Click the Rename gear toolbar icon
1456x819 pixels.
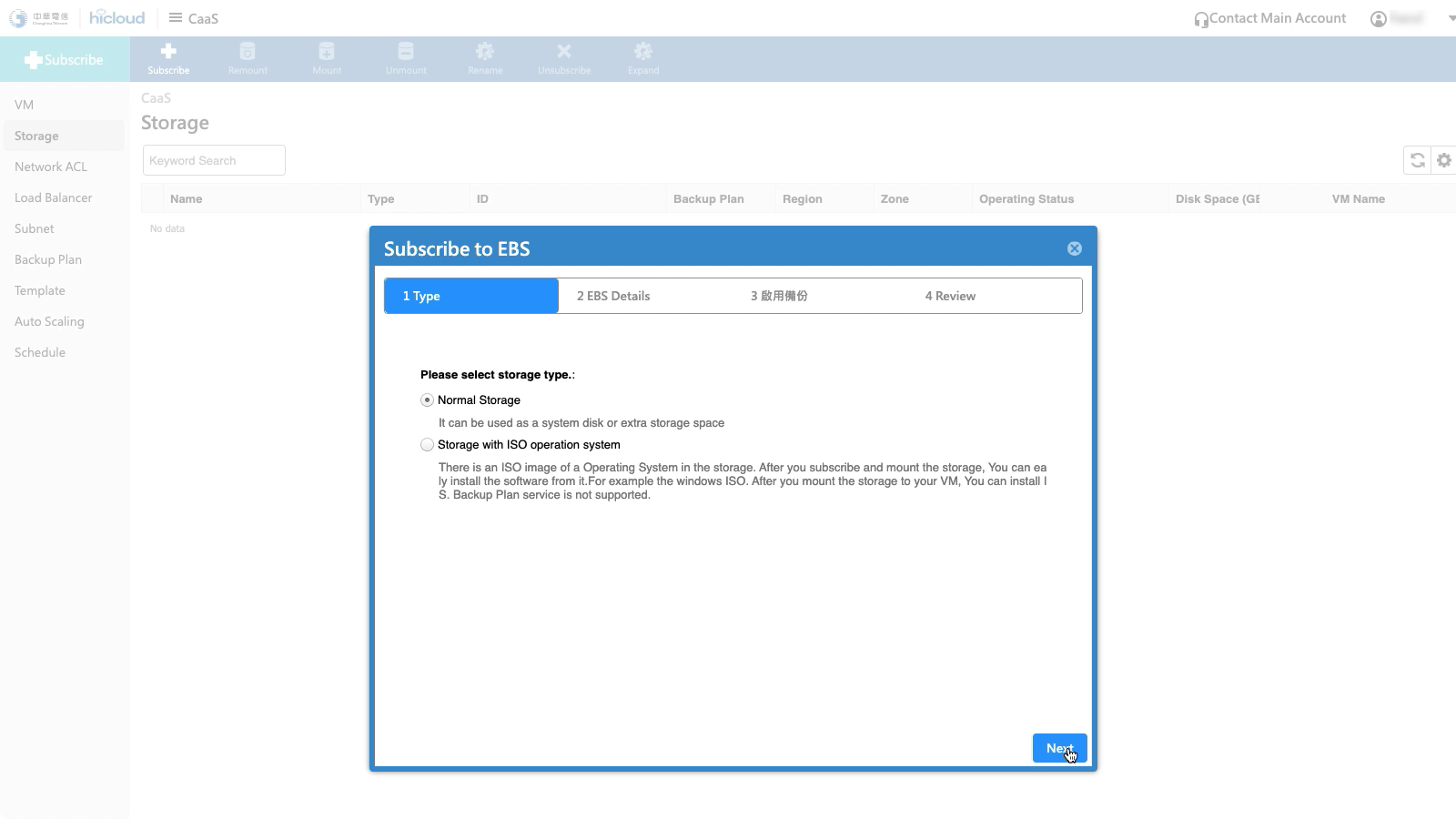tap(485, 52)
